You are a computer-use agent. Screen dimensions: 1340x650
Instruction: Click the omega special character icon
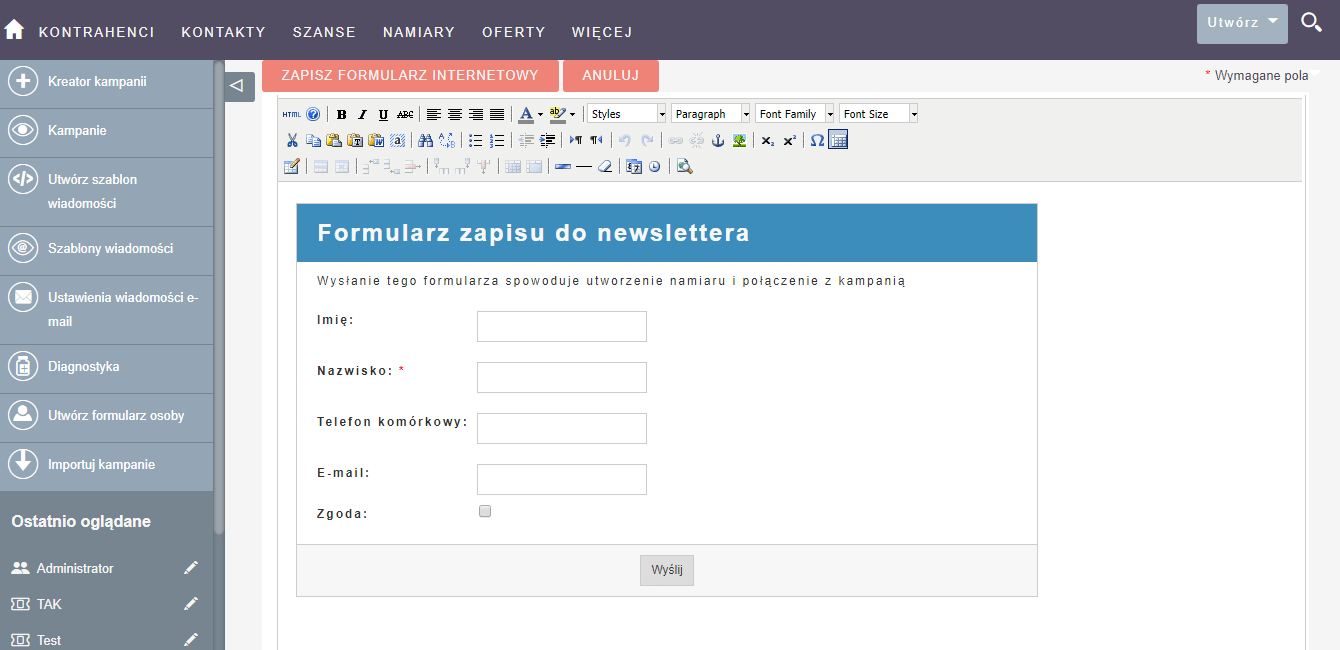817,140
